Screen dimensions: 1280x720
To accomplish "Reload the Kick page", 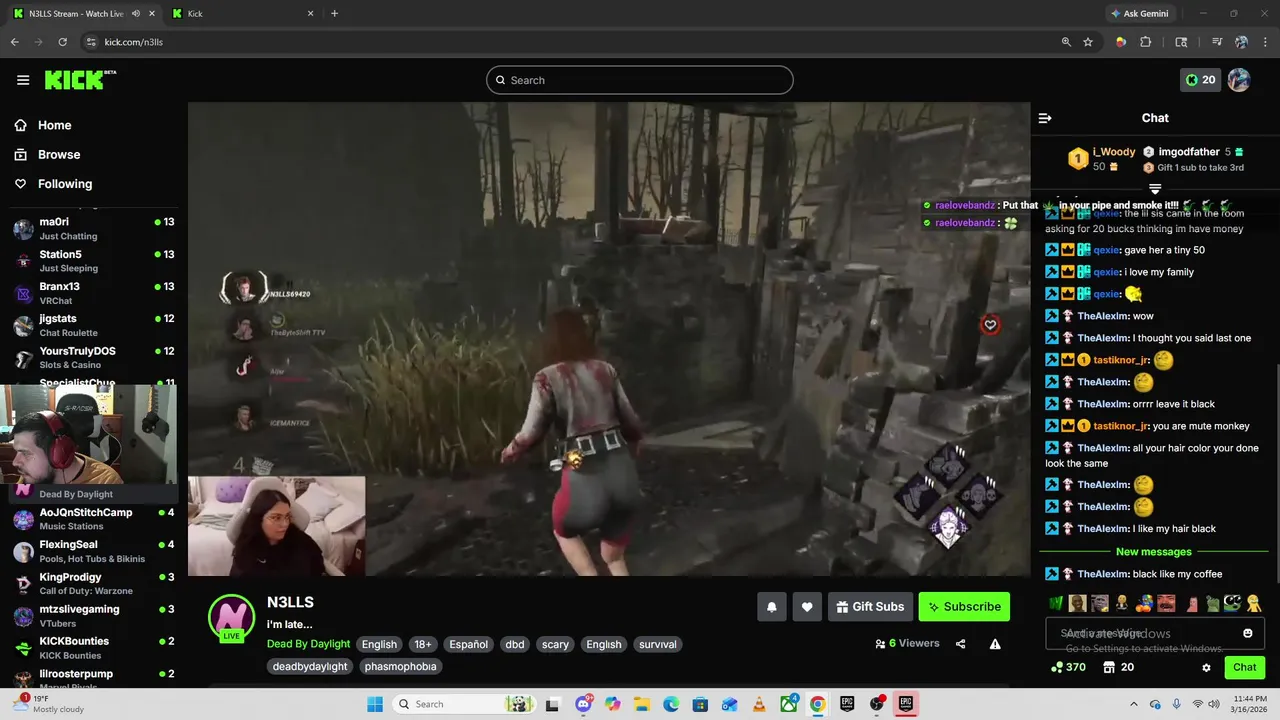I will [x=62, y=42].
